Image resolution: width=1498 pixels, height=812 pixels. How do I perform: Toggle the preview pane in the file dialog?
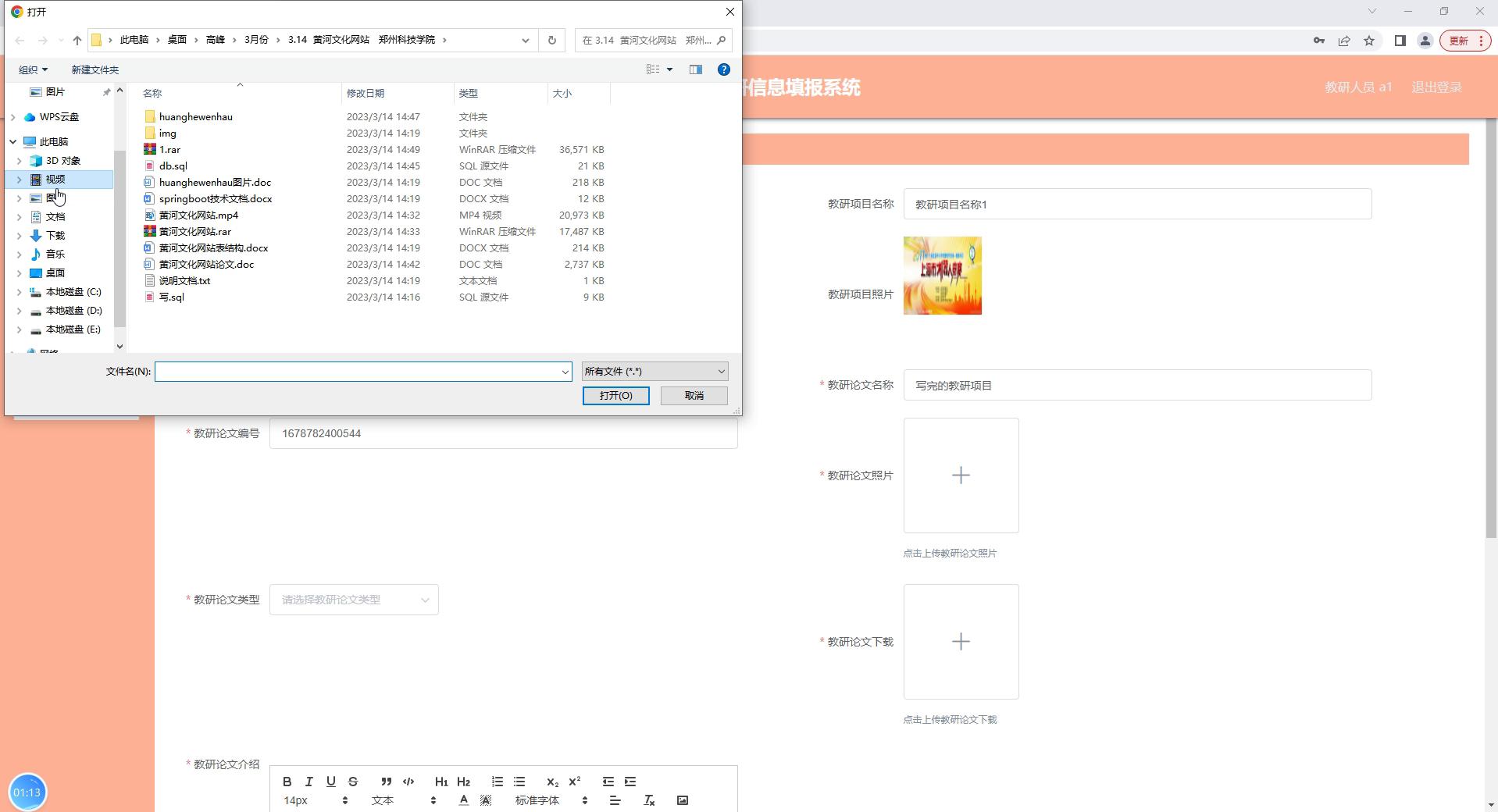[695, 69]
